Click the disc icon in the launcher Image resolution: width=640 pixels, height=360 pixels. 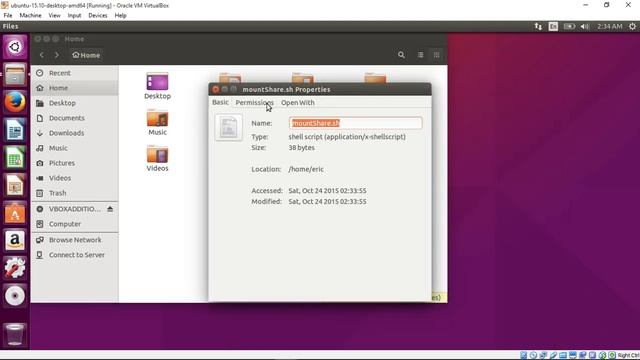point(15,297)
